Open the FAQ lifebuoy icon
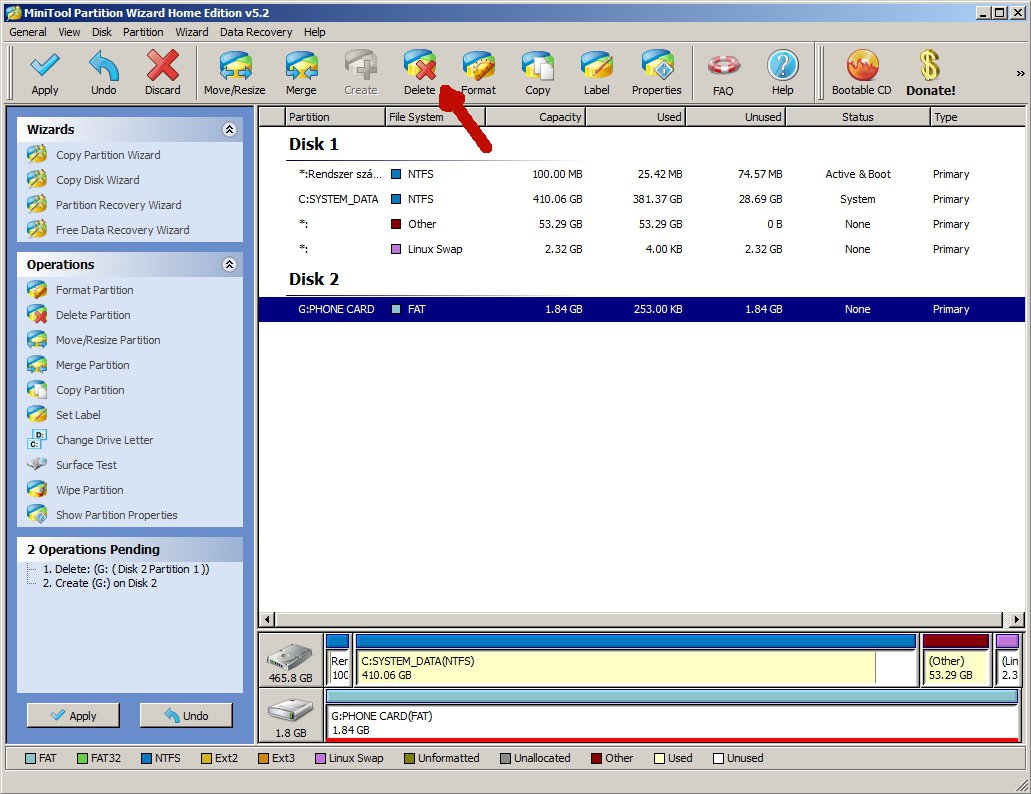This screenshot has width=1031, height=794. click(723, 73)
